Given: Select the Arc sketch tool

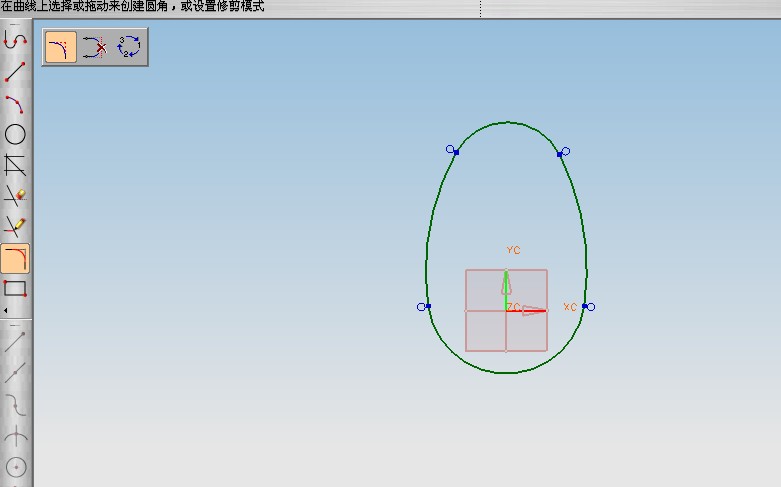Looking at the screenshot, I should [x=15, y=104].
